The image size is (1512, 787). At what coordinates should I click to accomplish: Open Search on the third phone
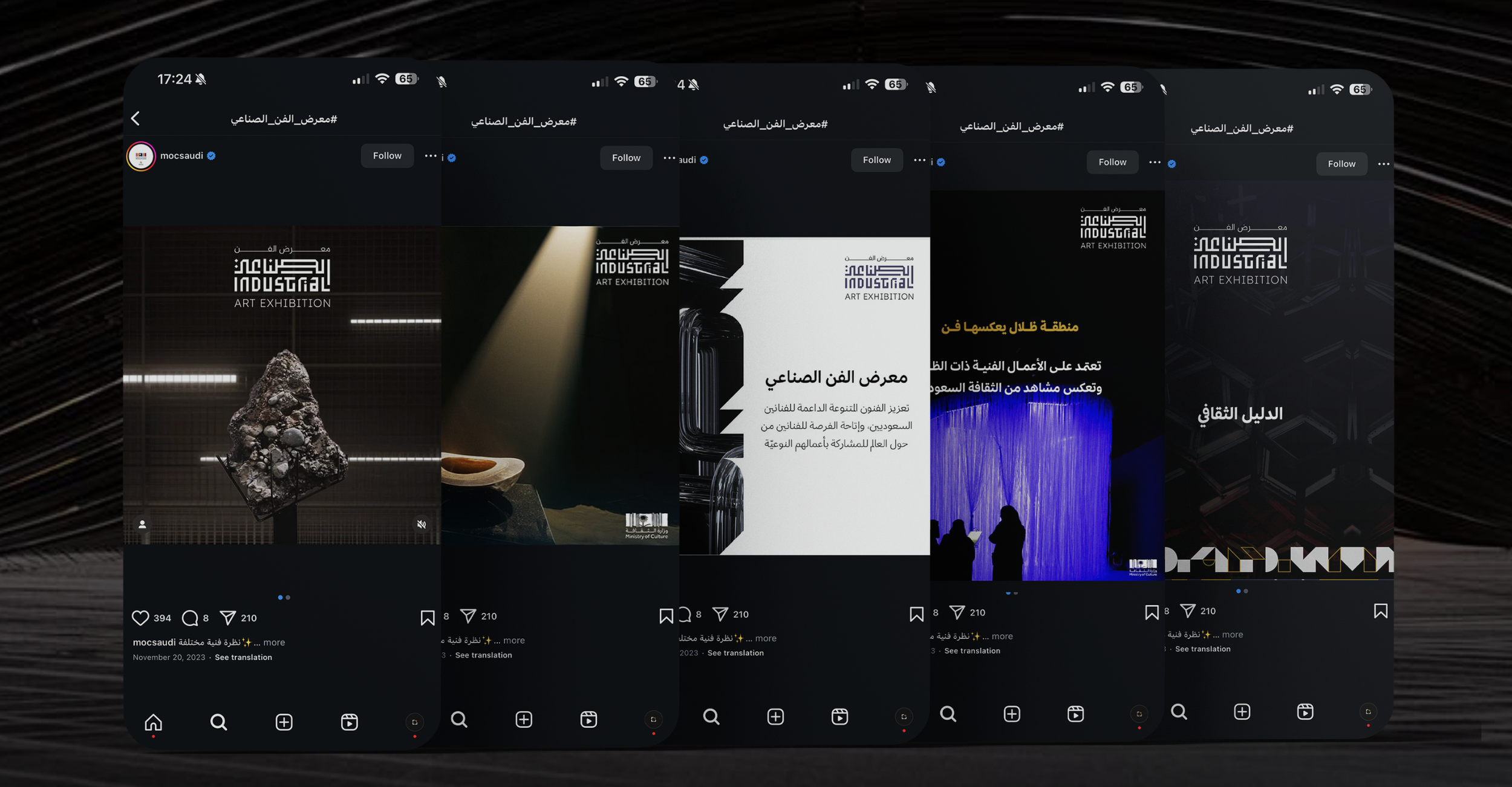click(x=711, y=717)
